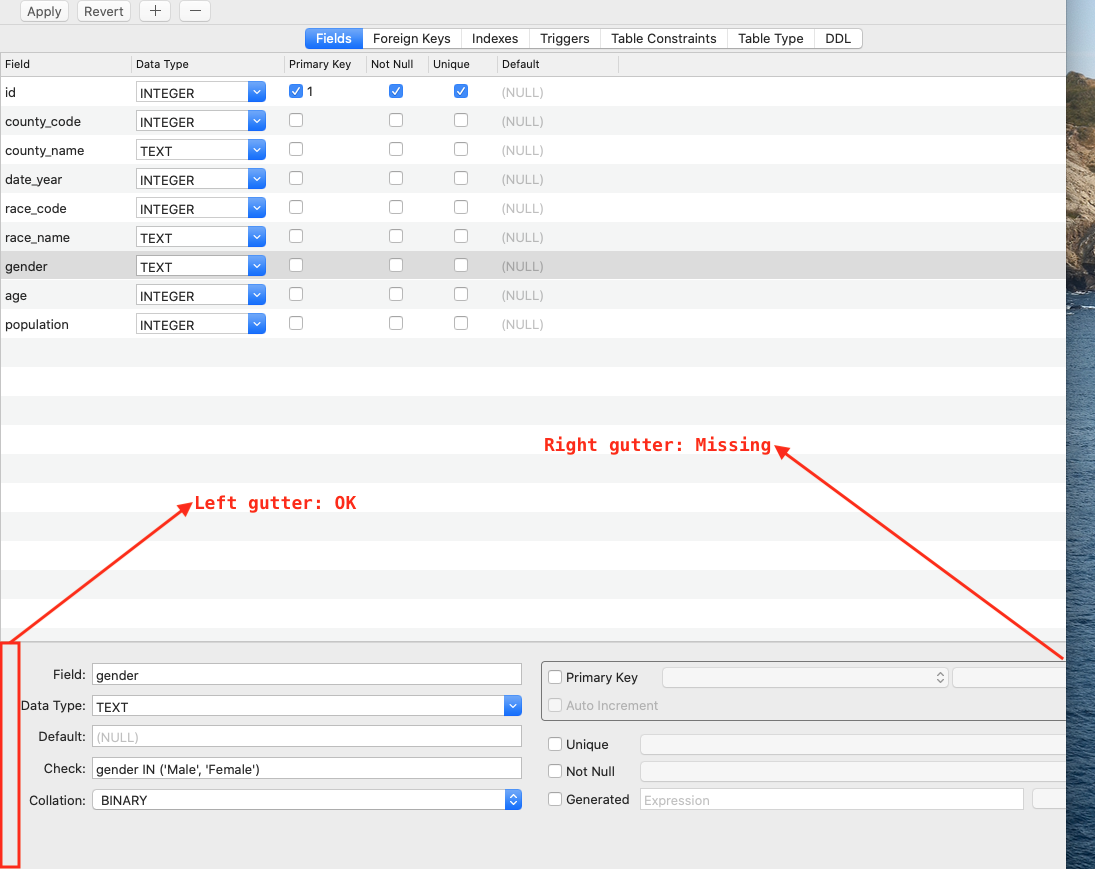The image size is (1095, 869).
Task: Click the − icon to remove selected field
Action: [x=194, y=11]
